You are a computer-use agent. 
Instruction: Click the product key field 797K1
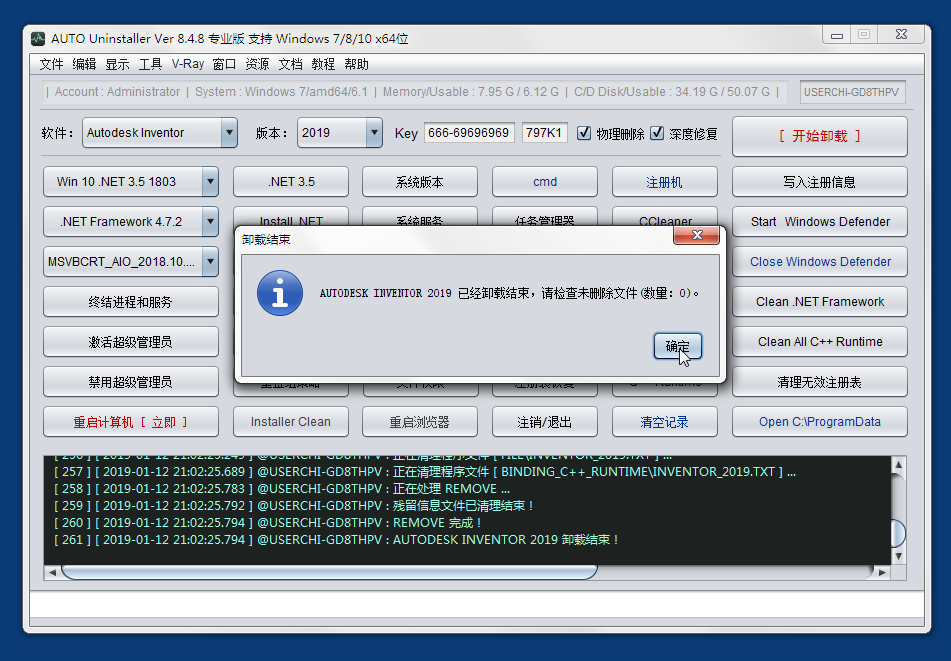[545, 133]
